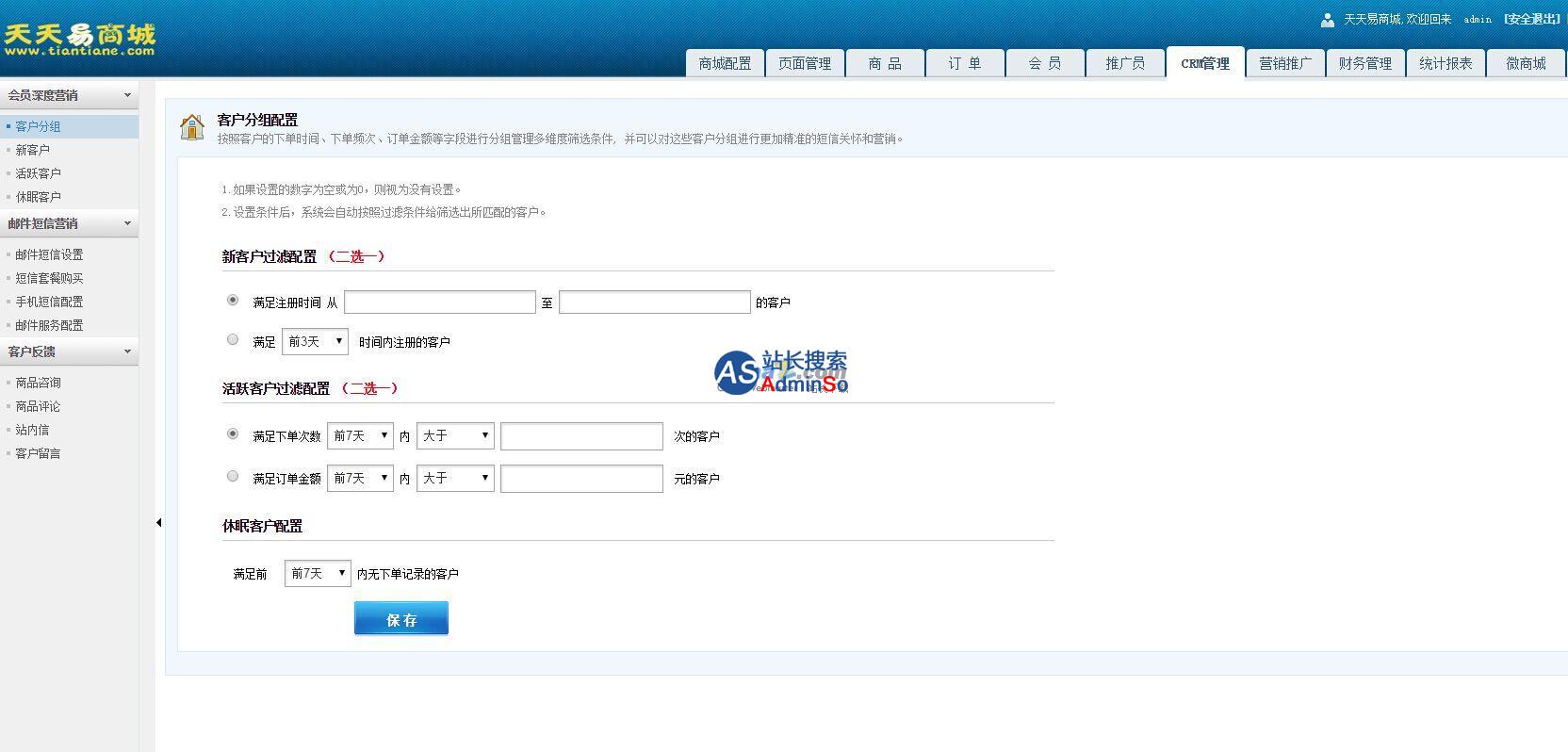Screen dimensions: 1568x752
Task: Click the order count input before 次的客户
Action: coord(581,435)
